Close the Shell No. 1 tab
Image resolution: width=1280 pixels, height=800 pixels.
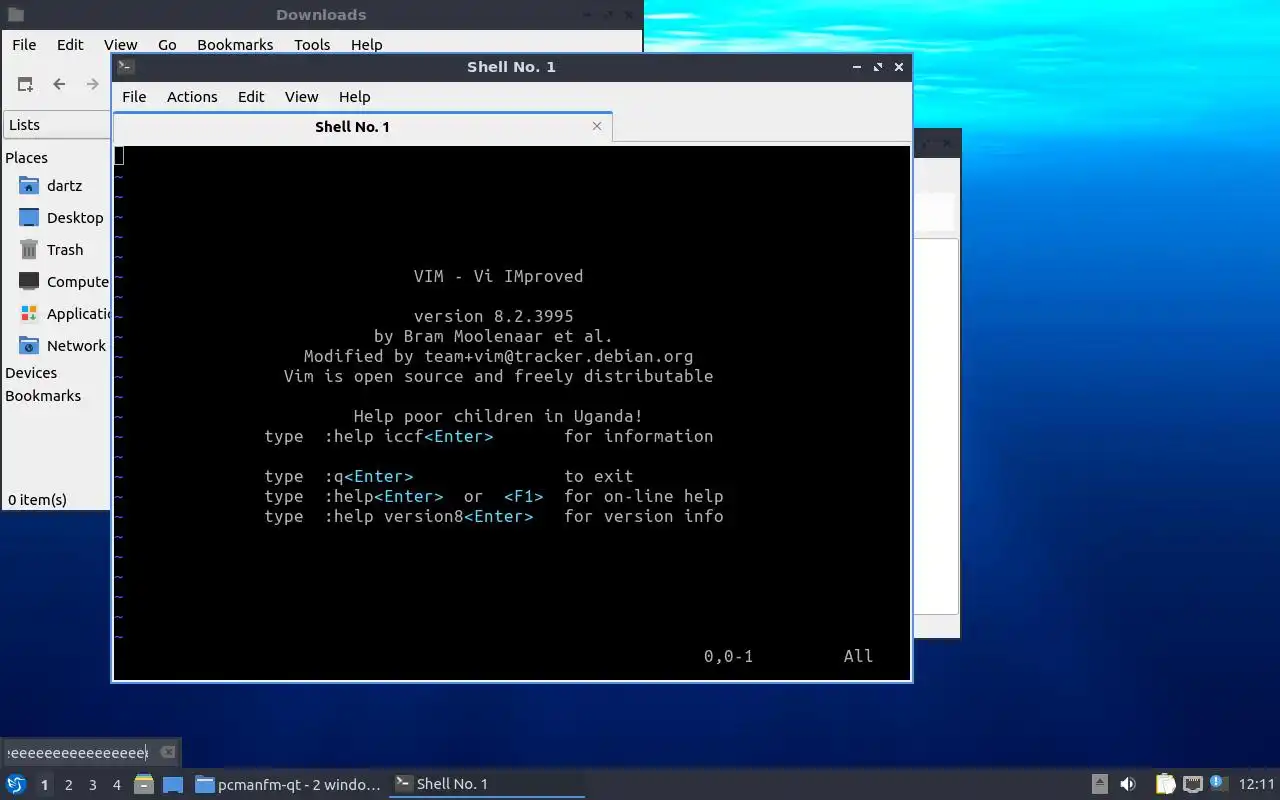point(597,126)
